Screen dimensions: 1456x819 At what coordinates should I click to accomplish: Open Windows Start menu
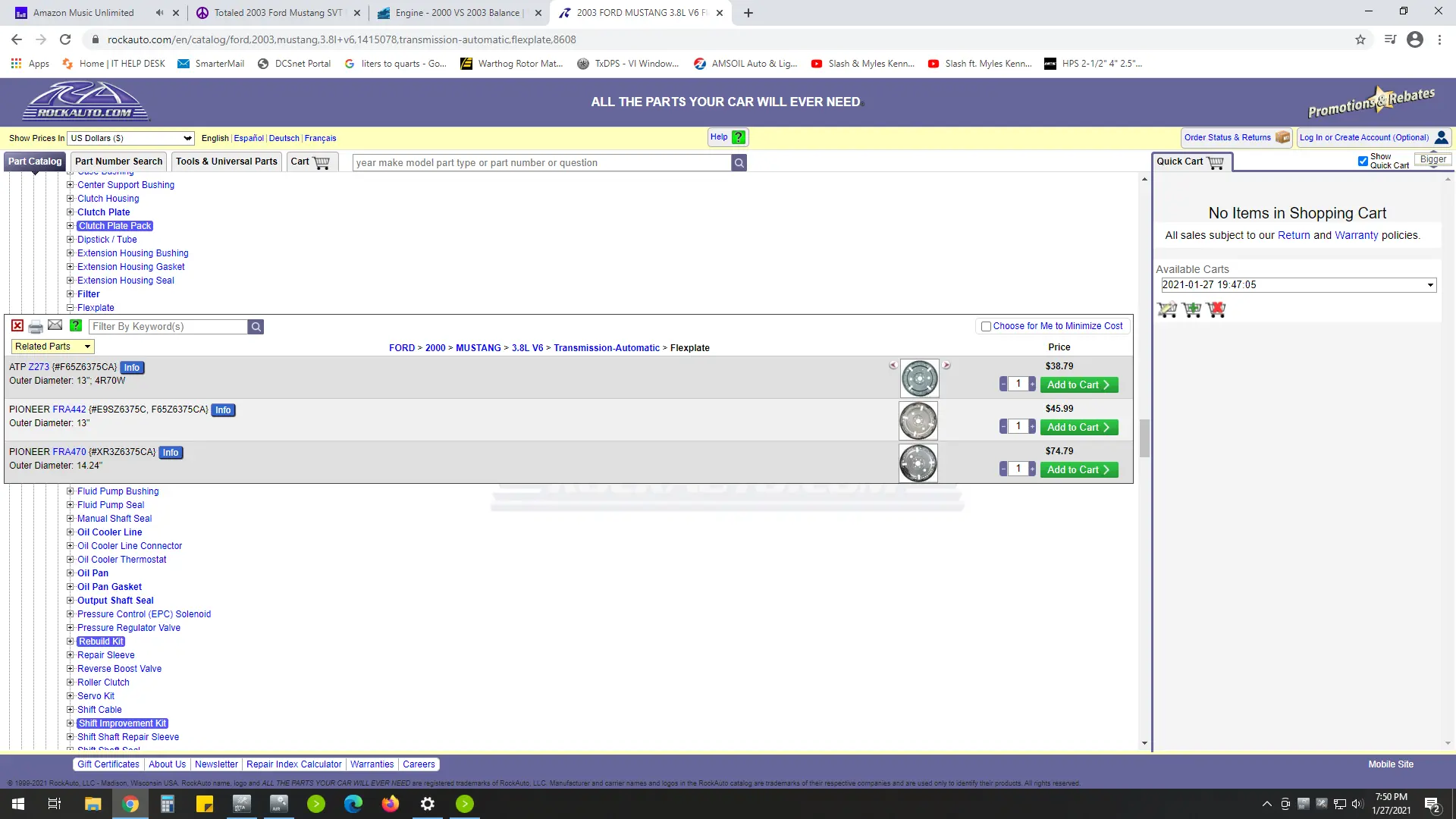click(18, 804)
